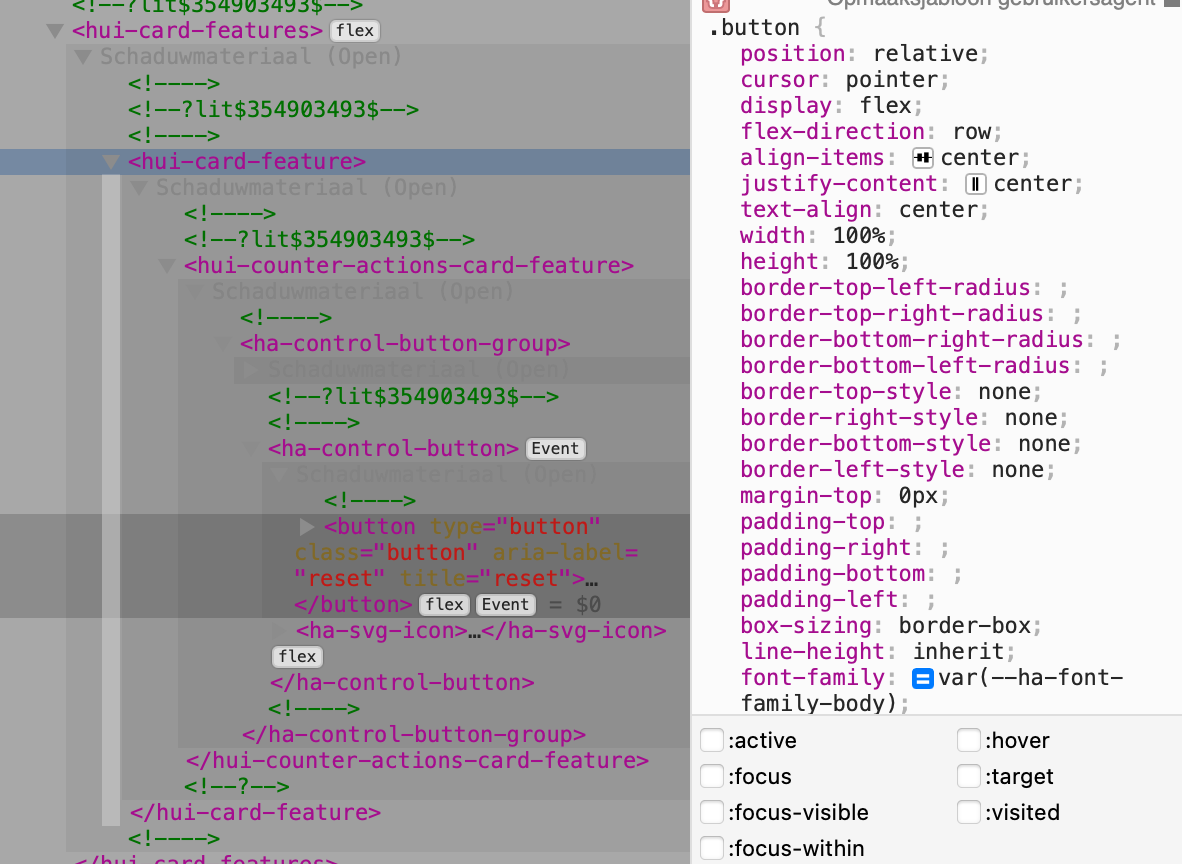Click the position relative value
Viewport: 1182px width, 864px height.
(925, 54)
